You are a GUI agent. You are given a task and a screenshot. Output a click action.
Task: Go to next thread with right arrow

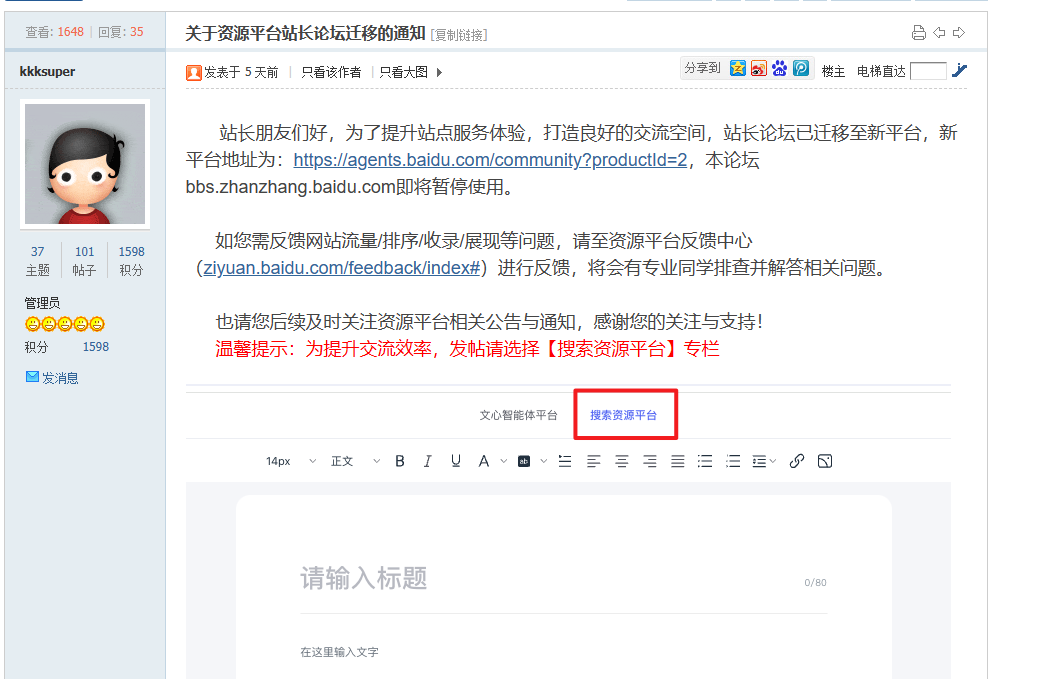pos(959,33)
